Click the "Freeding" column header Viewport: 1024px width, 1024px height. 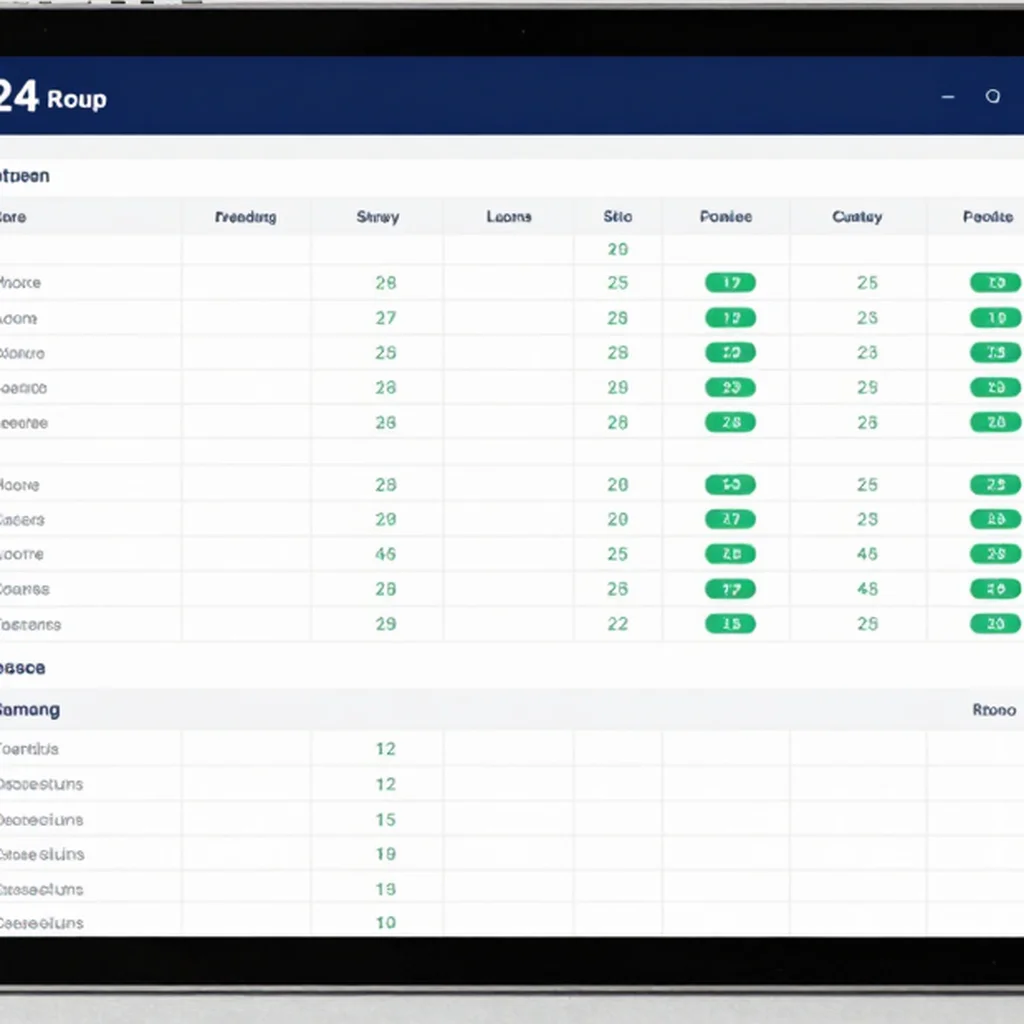[x=246, y=217]
